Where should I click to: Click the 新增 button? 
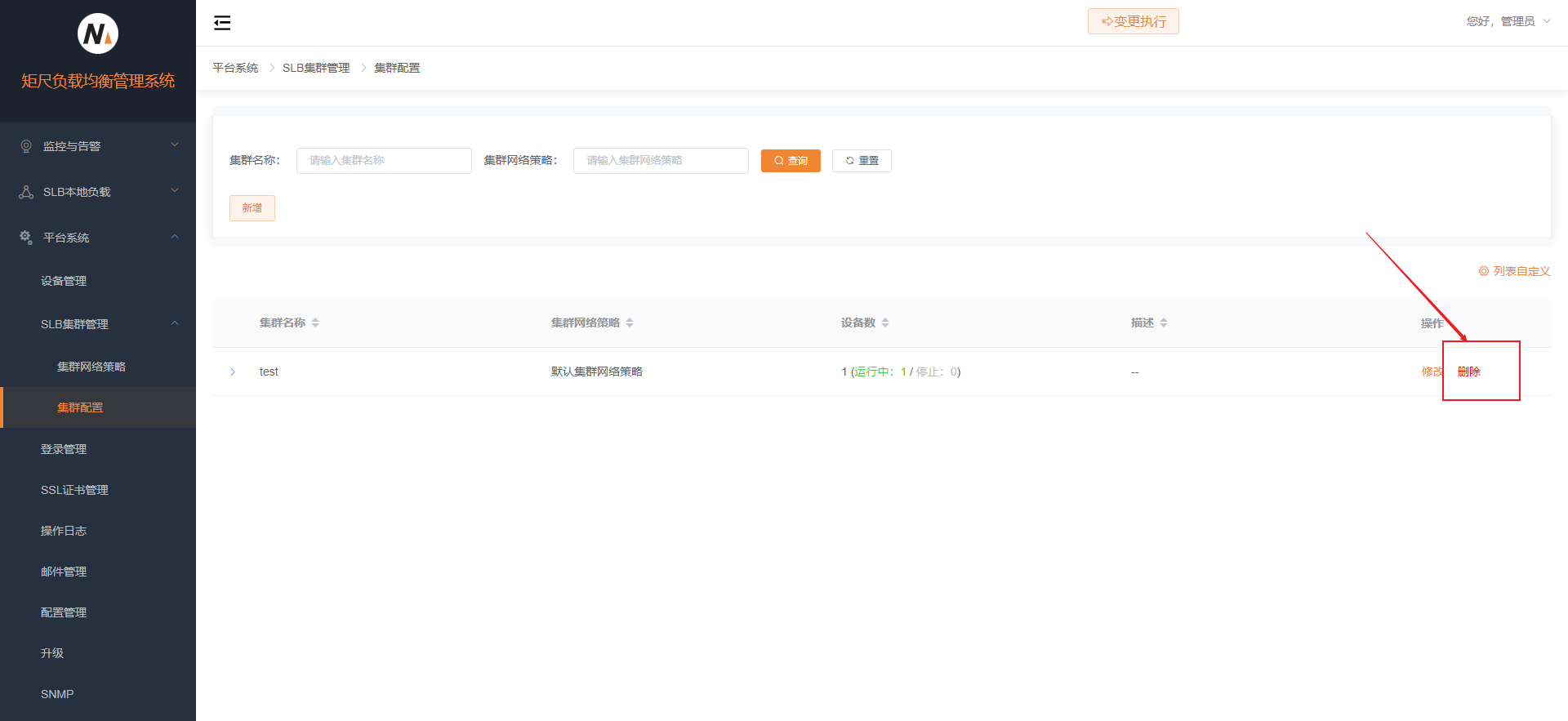tap(252, 208)
